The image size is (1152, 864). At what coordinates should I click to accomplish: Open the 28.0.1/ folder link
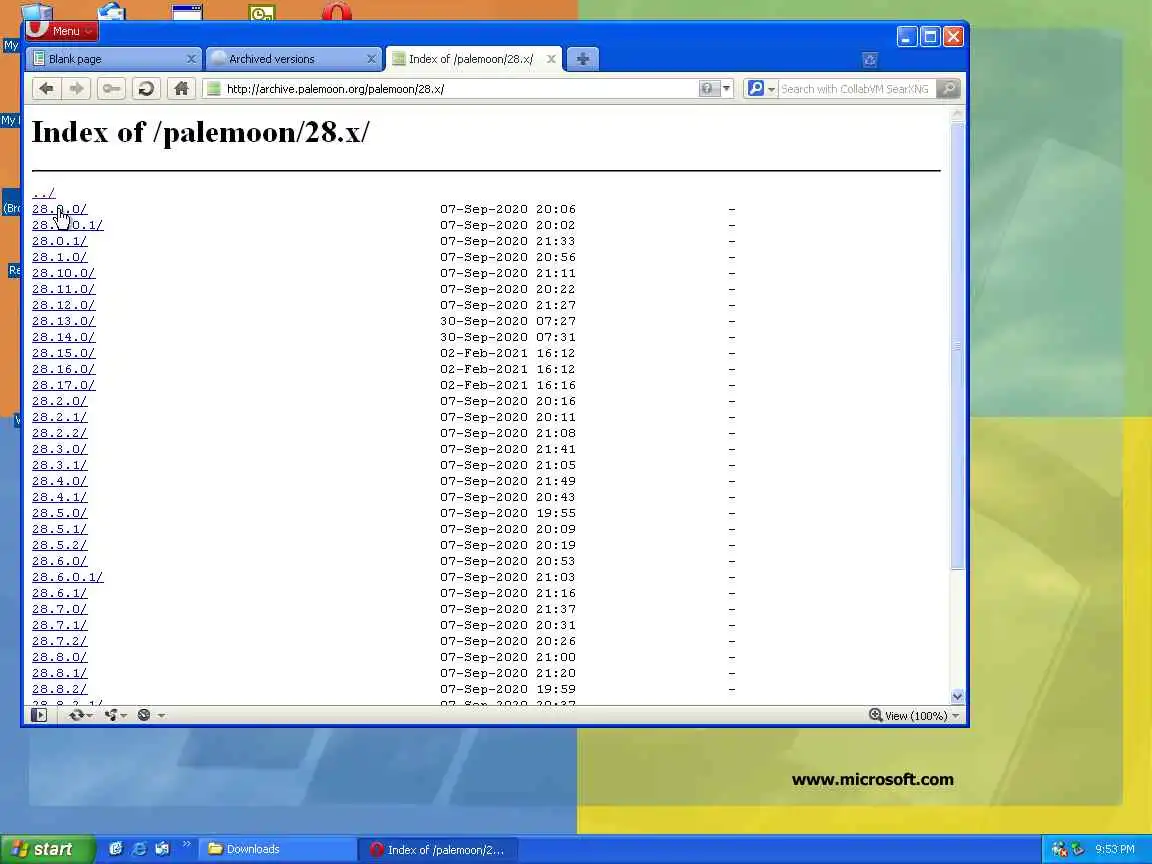(x=60, y=241)
